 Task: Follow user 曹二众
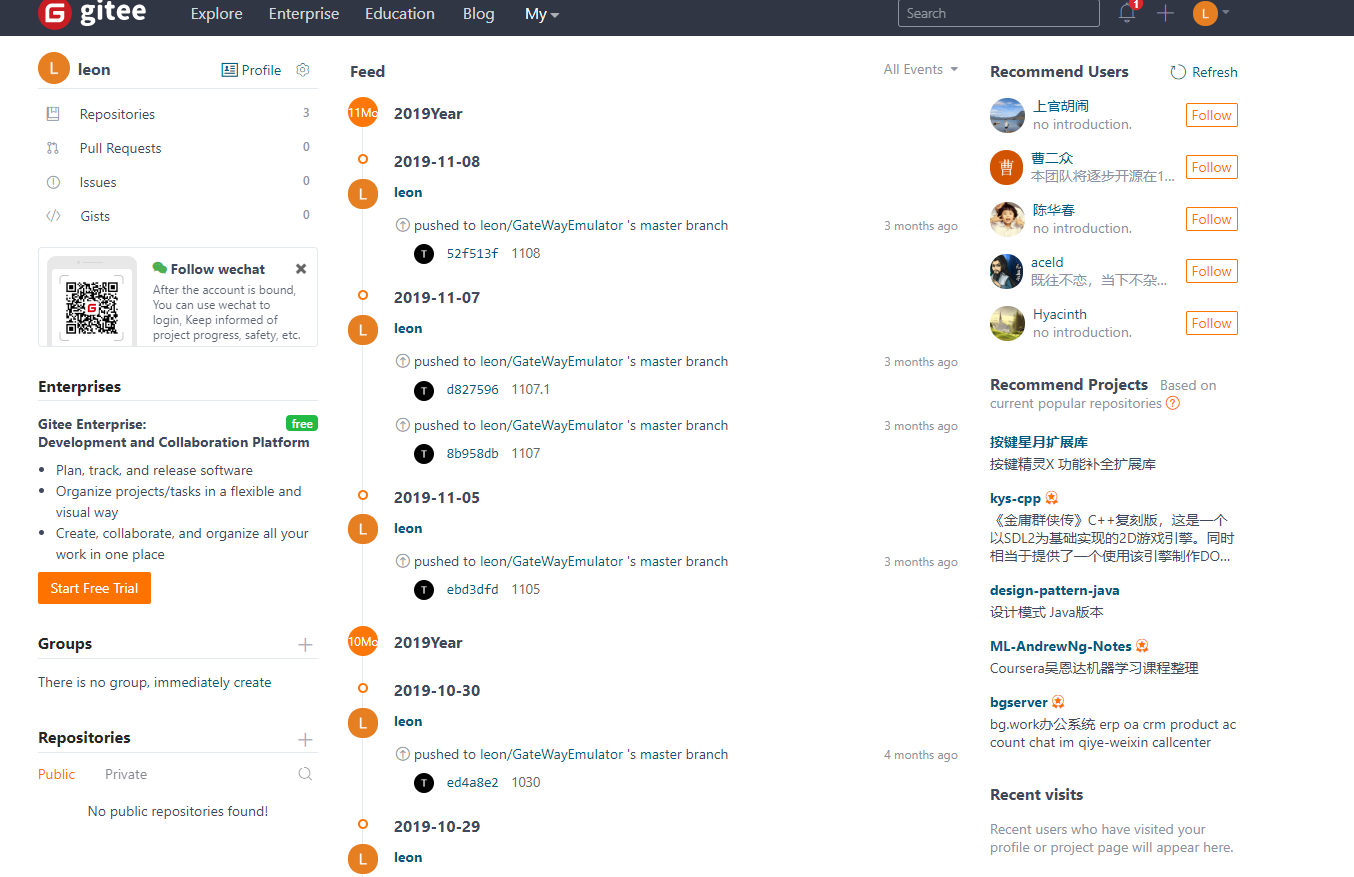click(1211, 167)
